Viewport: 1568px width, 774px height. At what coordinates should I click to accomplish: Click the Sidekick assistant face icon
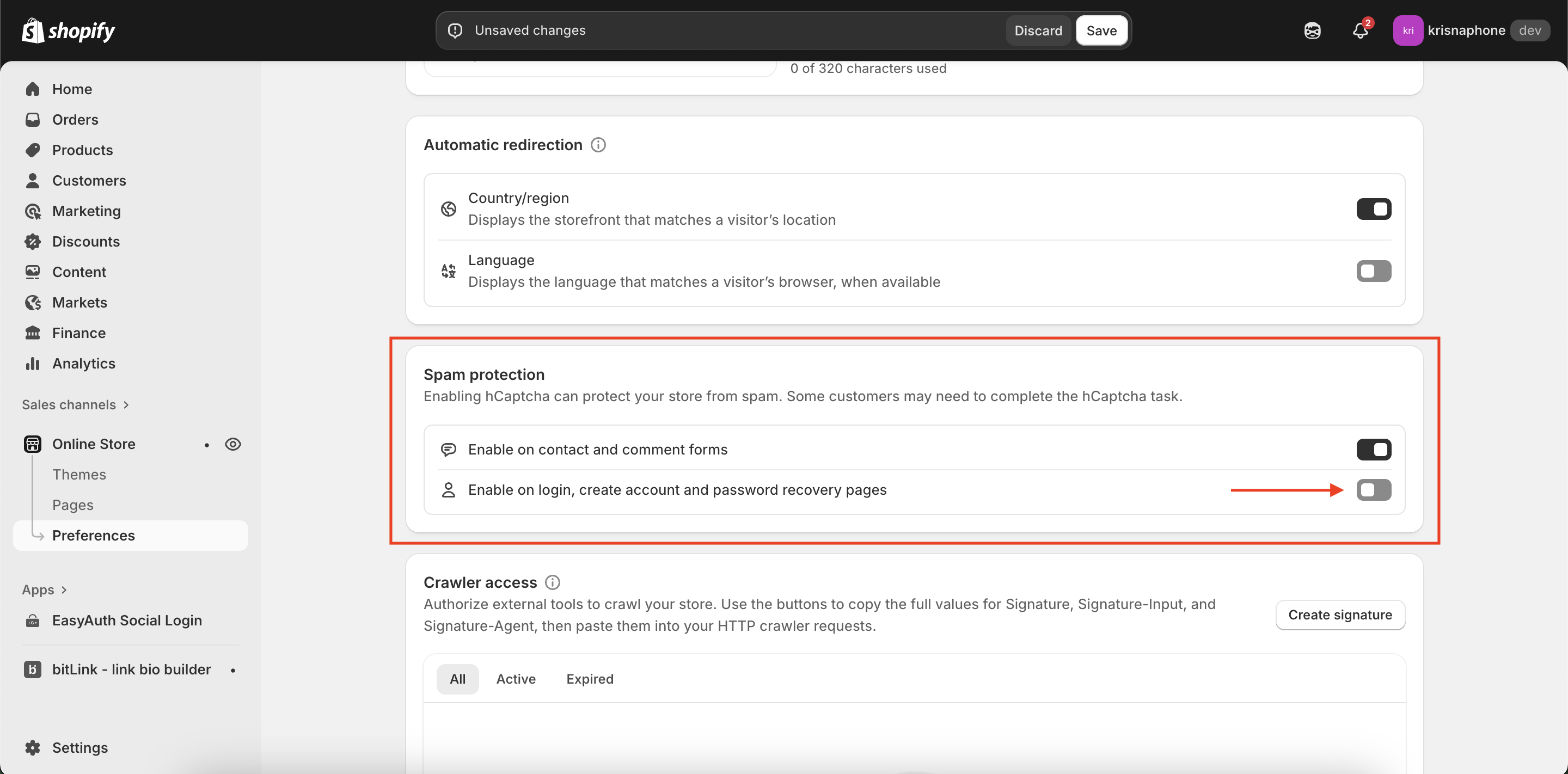[x=1312, y=30]
